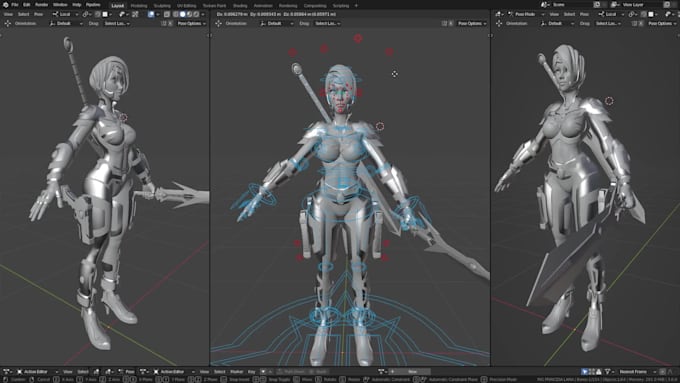Open Default orientation dropdown in left viewport
This screenshot has width=680, height=383.
coord(66,23)
